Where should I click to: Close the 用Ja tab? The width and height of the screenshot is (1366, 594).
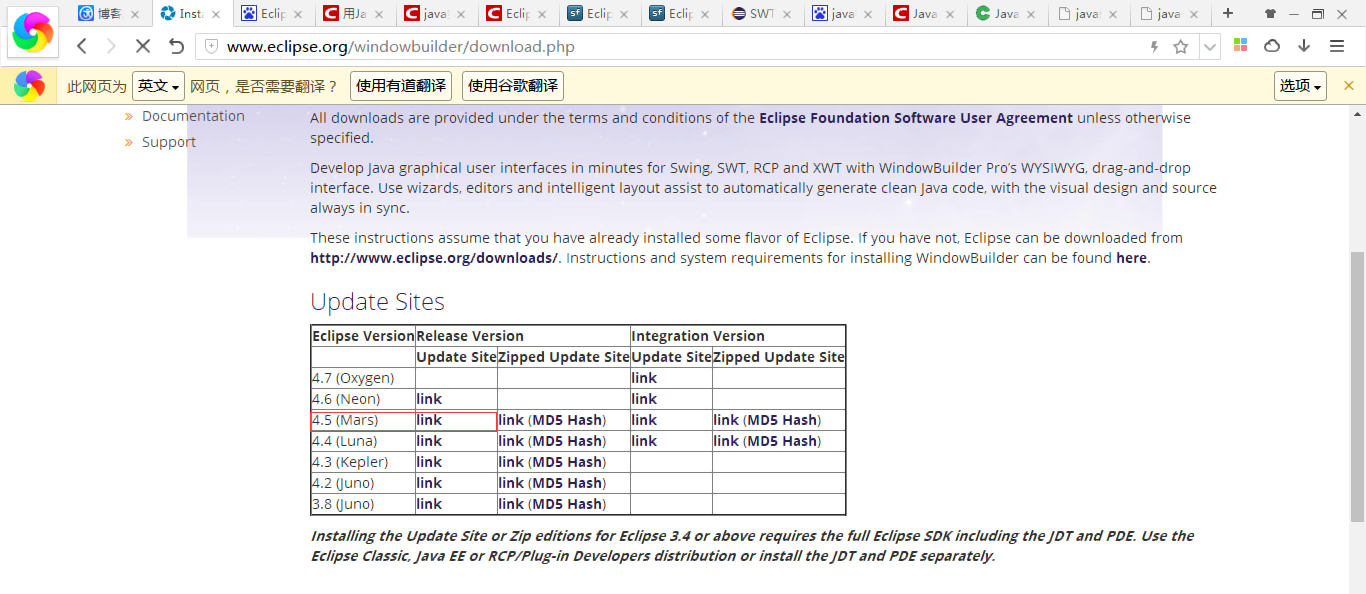pos(380,14)
